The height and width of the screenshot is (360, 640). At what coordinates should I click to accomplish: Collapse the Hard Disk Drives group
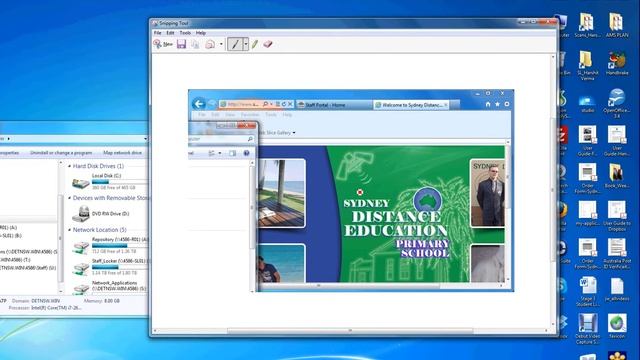[x=69, y=166]
